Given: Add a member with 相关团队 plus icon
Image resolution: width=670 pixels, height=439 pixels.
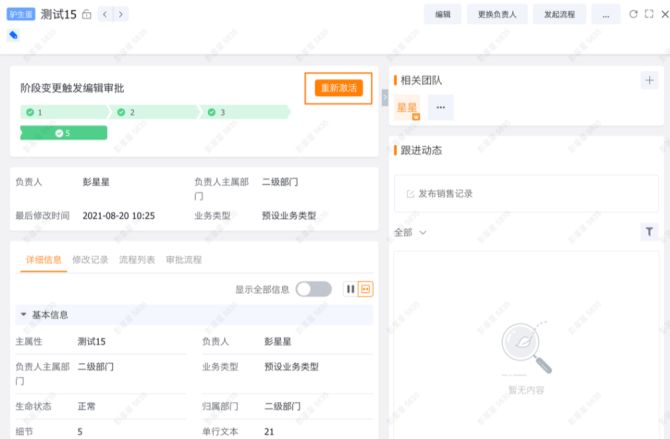Looking at the screenshot, I should click(x=648, y=81).
